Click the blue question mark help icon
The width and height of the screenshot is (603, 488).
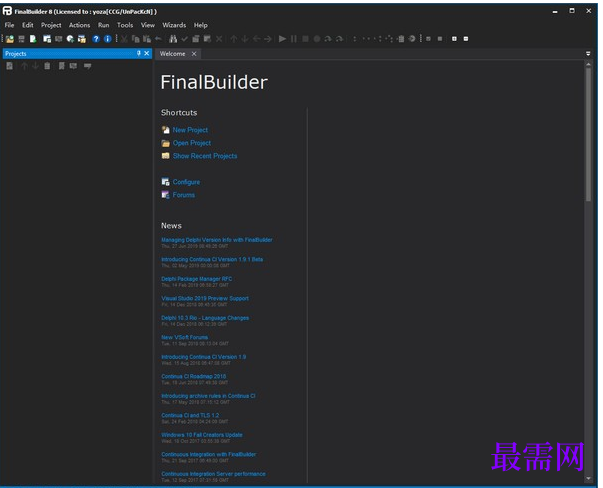click(96, 39)
